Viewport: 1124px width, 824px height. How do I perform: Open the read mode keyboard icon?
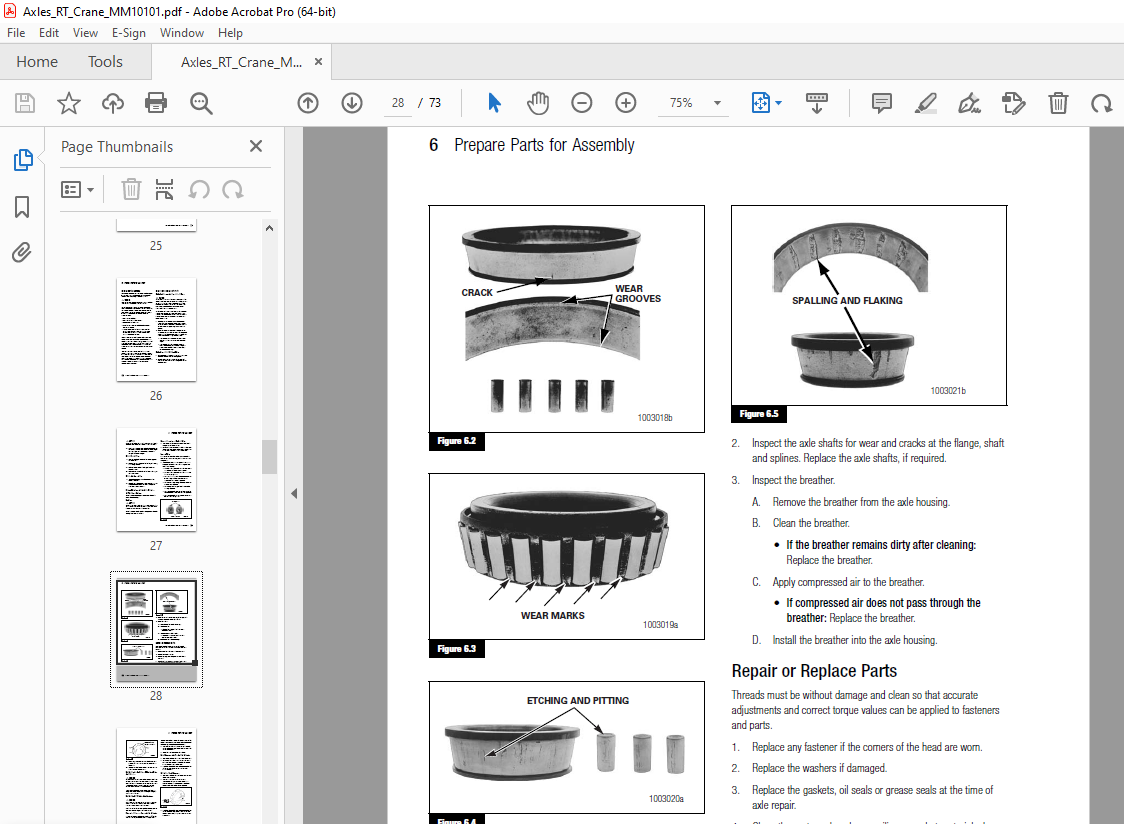pyautogui.click(x=816, y=103)
